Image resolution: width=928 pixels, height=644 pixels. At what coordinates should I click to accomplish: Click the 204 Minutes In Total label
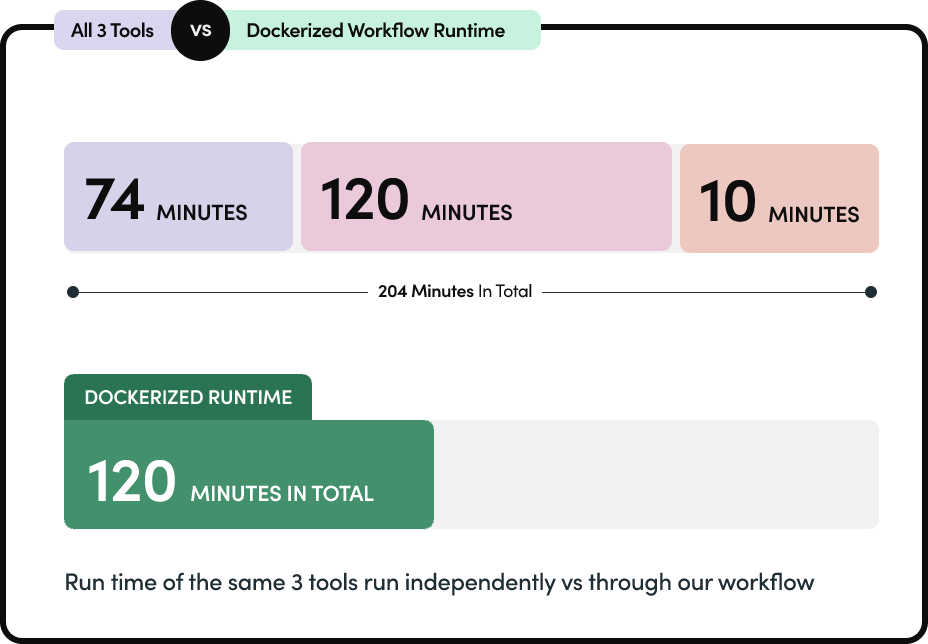[x=455, y=292]
